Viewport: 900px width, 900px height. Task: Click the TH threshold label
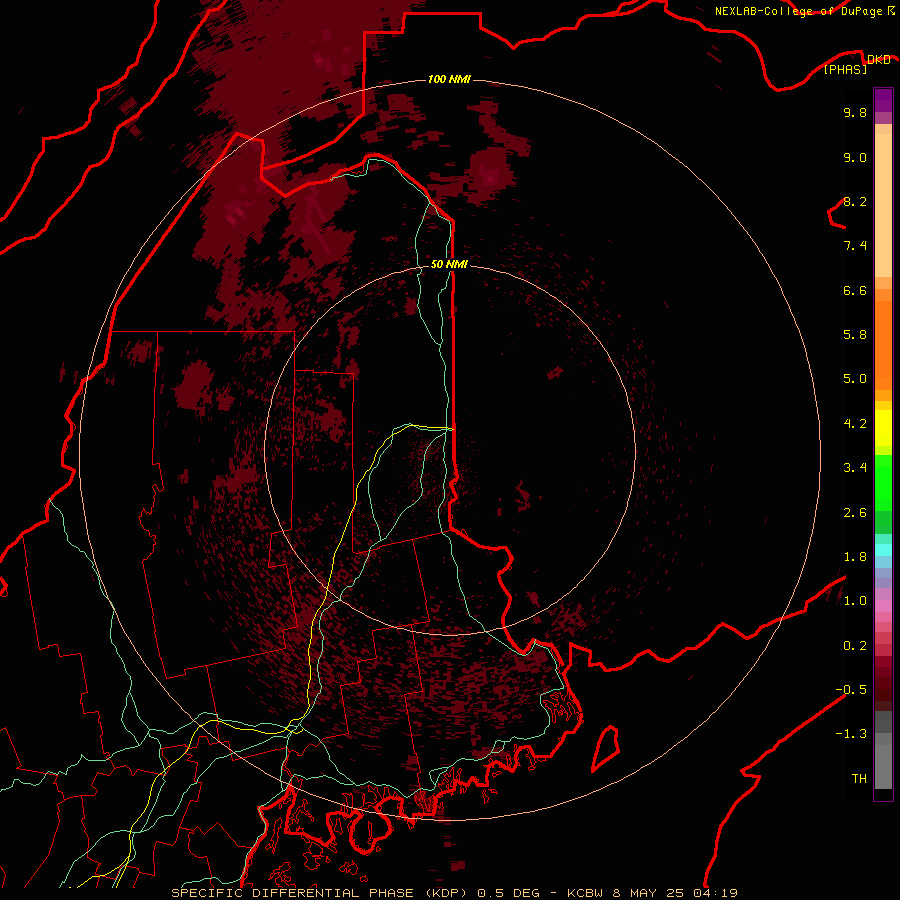pyautogui.click(x=859, y=779)
